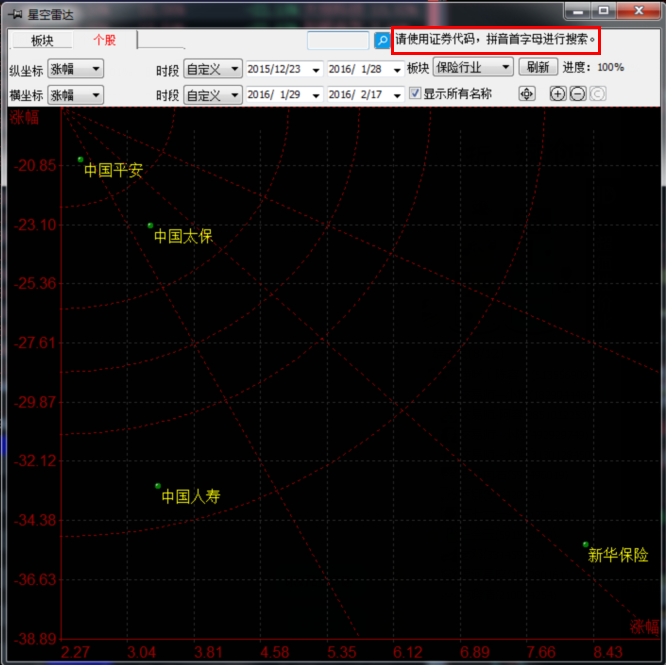Expand the 板块 保险行业 dropdown
This screenshot has height=665, width=666.
[473, 68]
